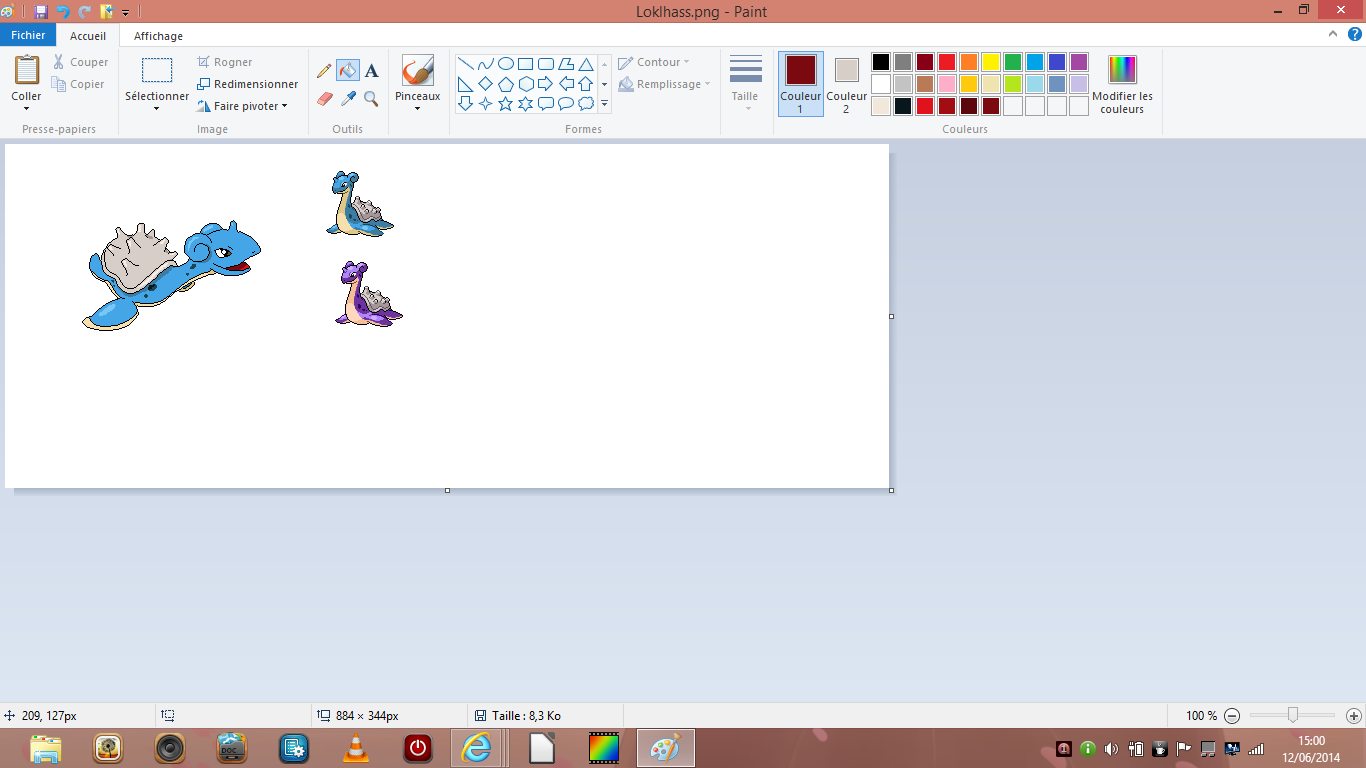Choose the Curve shape
The width and height of the screenshot is (1366, 768).
coord(486,64)
